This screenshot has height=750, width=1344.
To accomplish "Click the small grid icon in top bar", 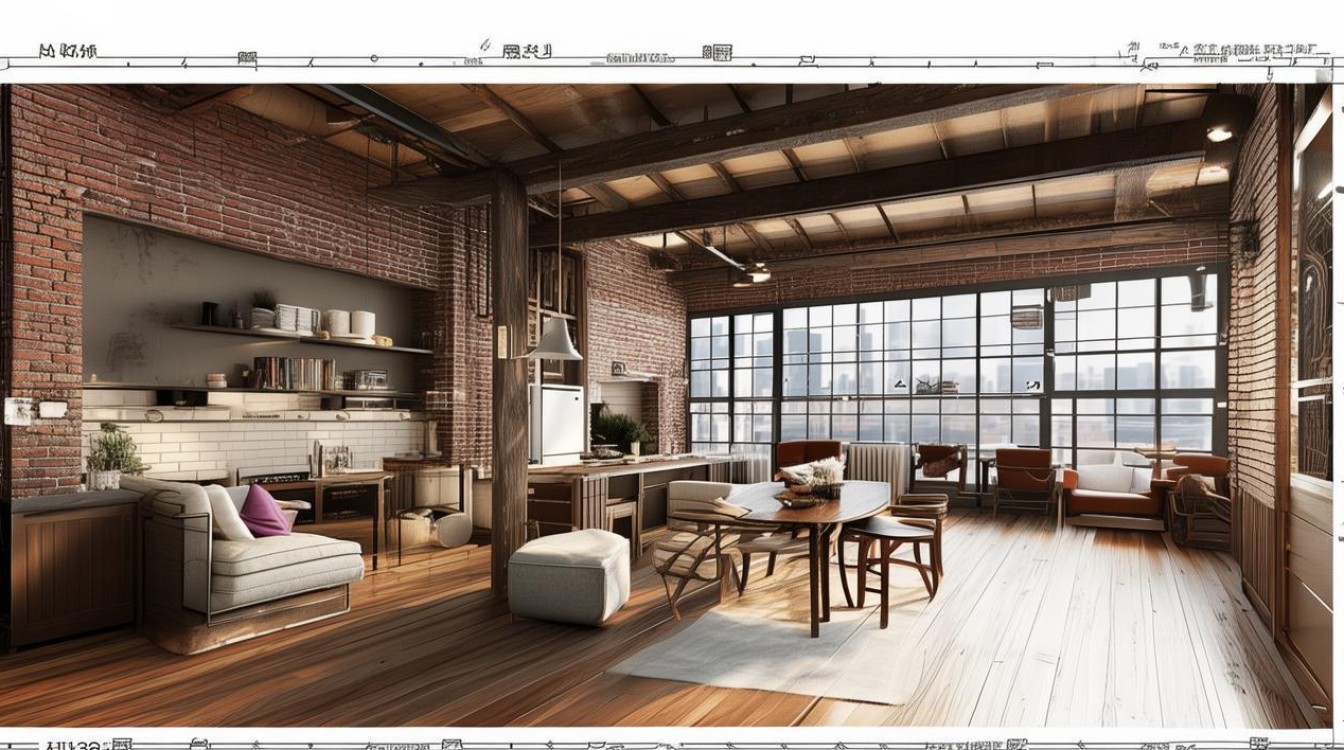I will coord(716,52).
